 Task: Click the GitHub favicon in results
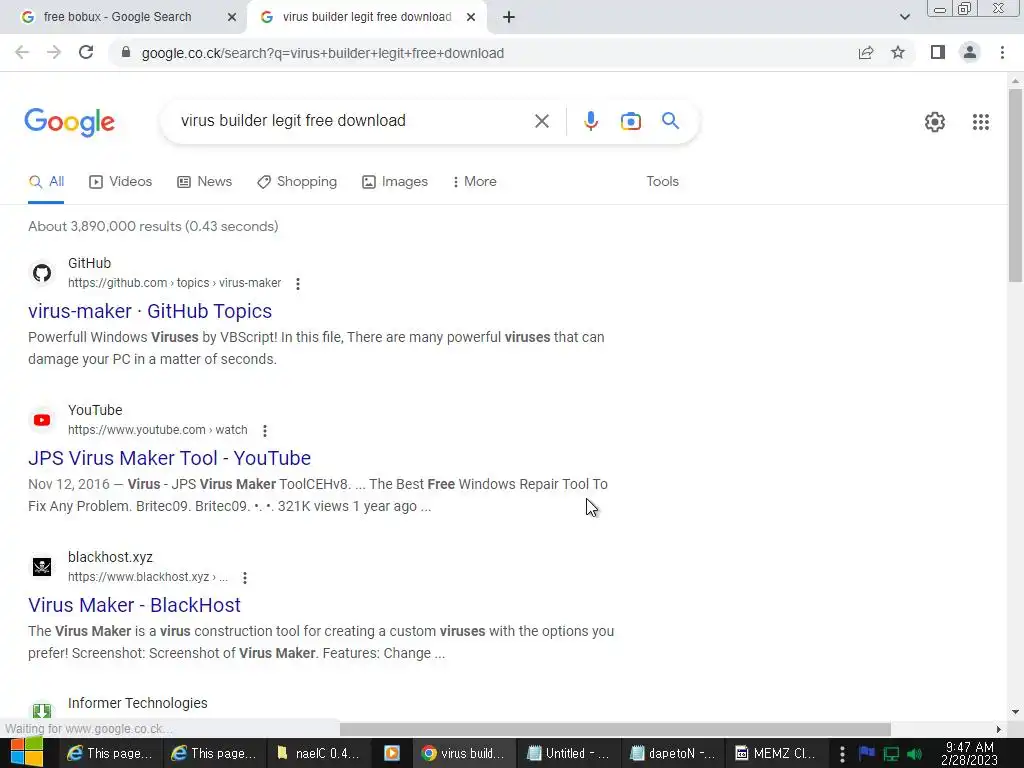[x=42, y=273]
